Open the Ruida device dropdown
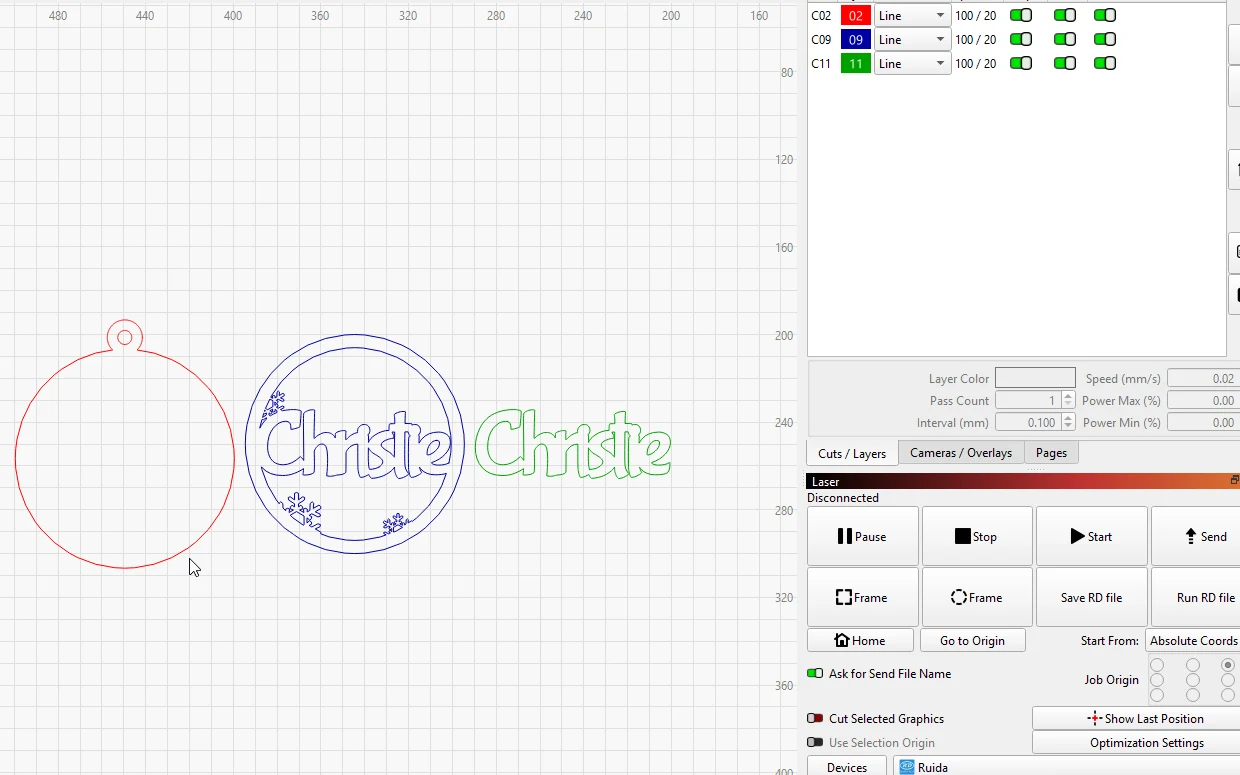1240x775 pixels. coord(1068,767)
